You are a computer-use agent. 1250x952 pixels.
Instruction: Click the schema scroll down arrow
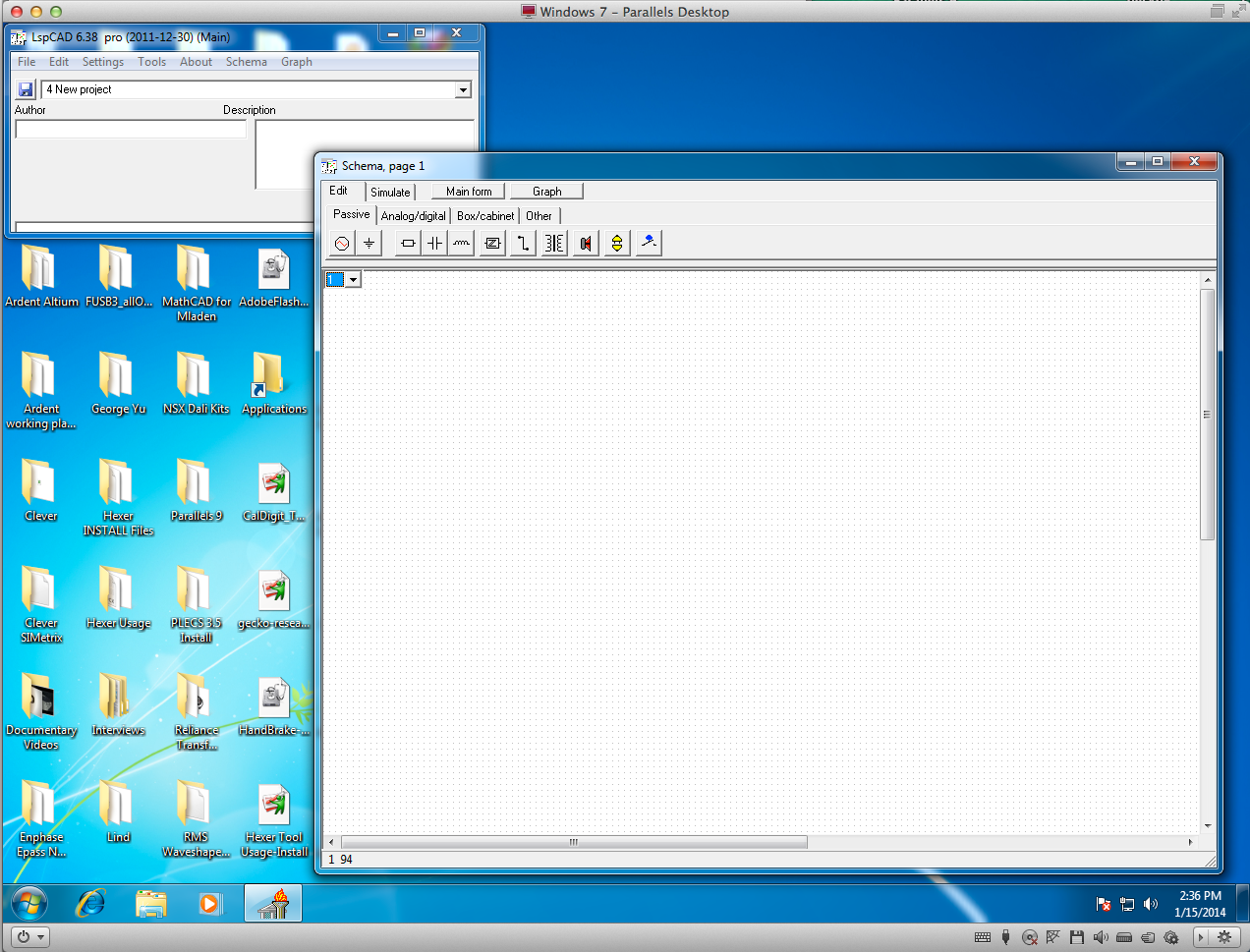1208,826
